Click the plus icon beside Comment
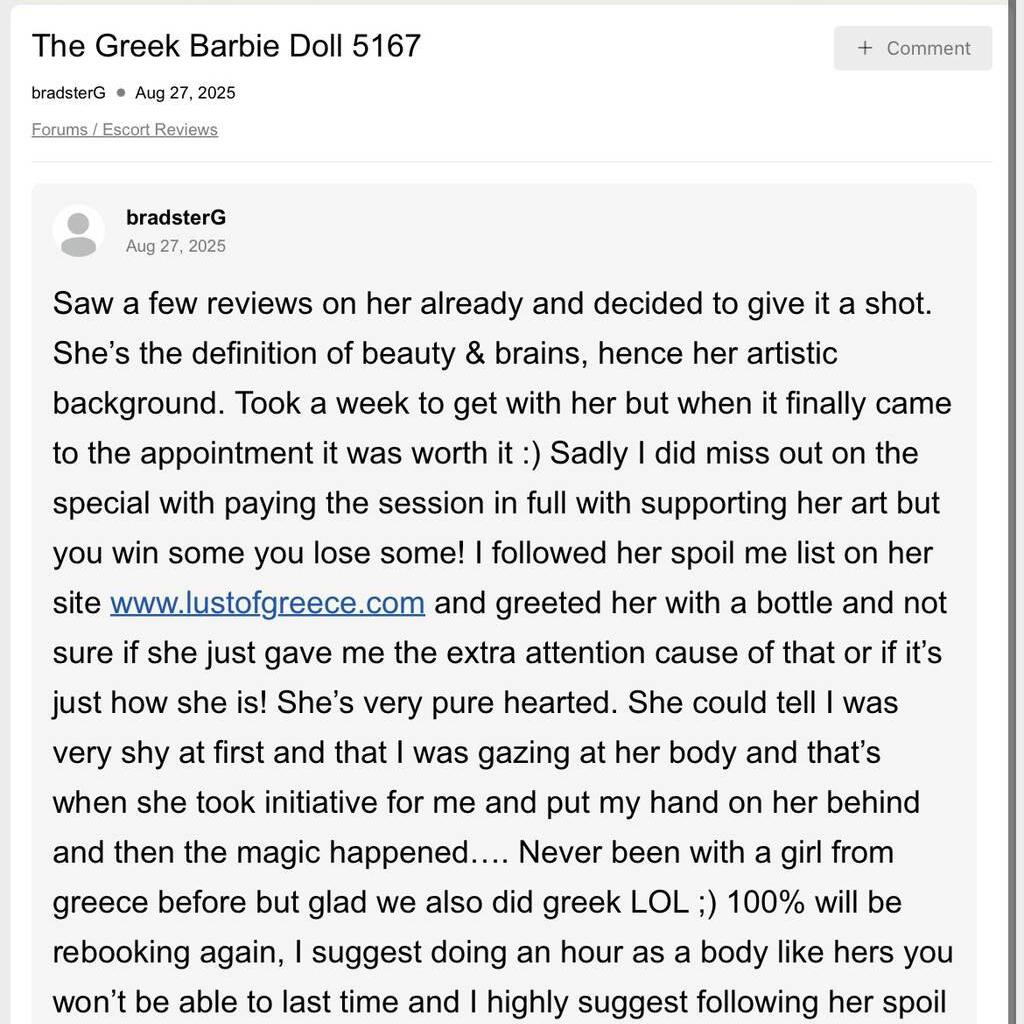 [865, 48]
